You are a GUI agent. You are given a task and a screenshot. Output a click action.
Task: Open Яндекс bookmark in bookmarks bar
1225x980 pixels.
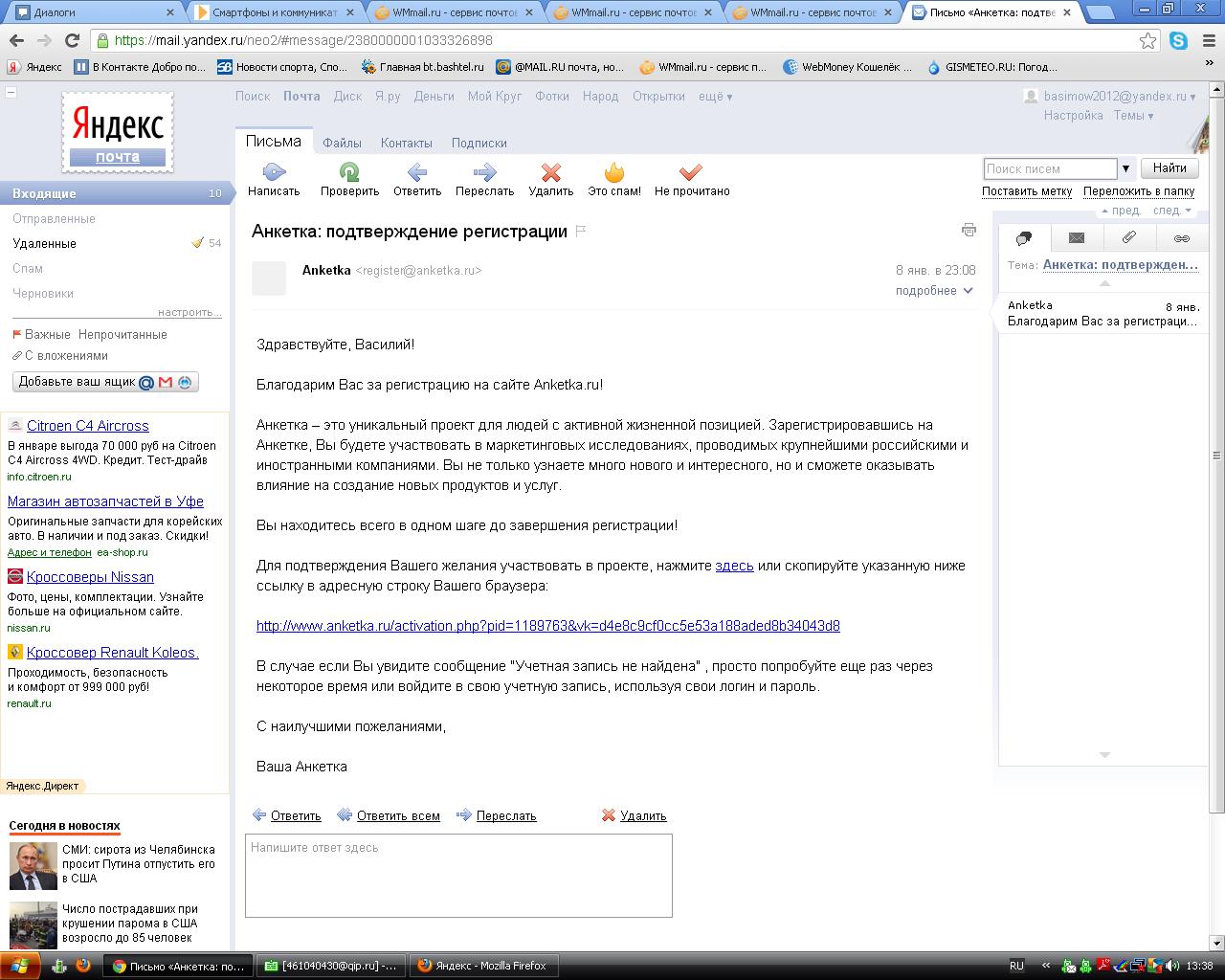click(34, 67)
